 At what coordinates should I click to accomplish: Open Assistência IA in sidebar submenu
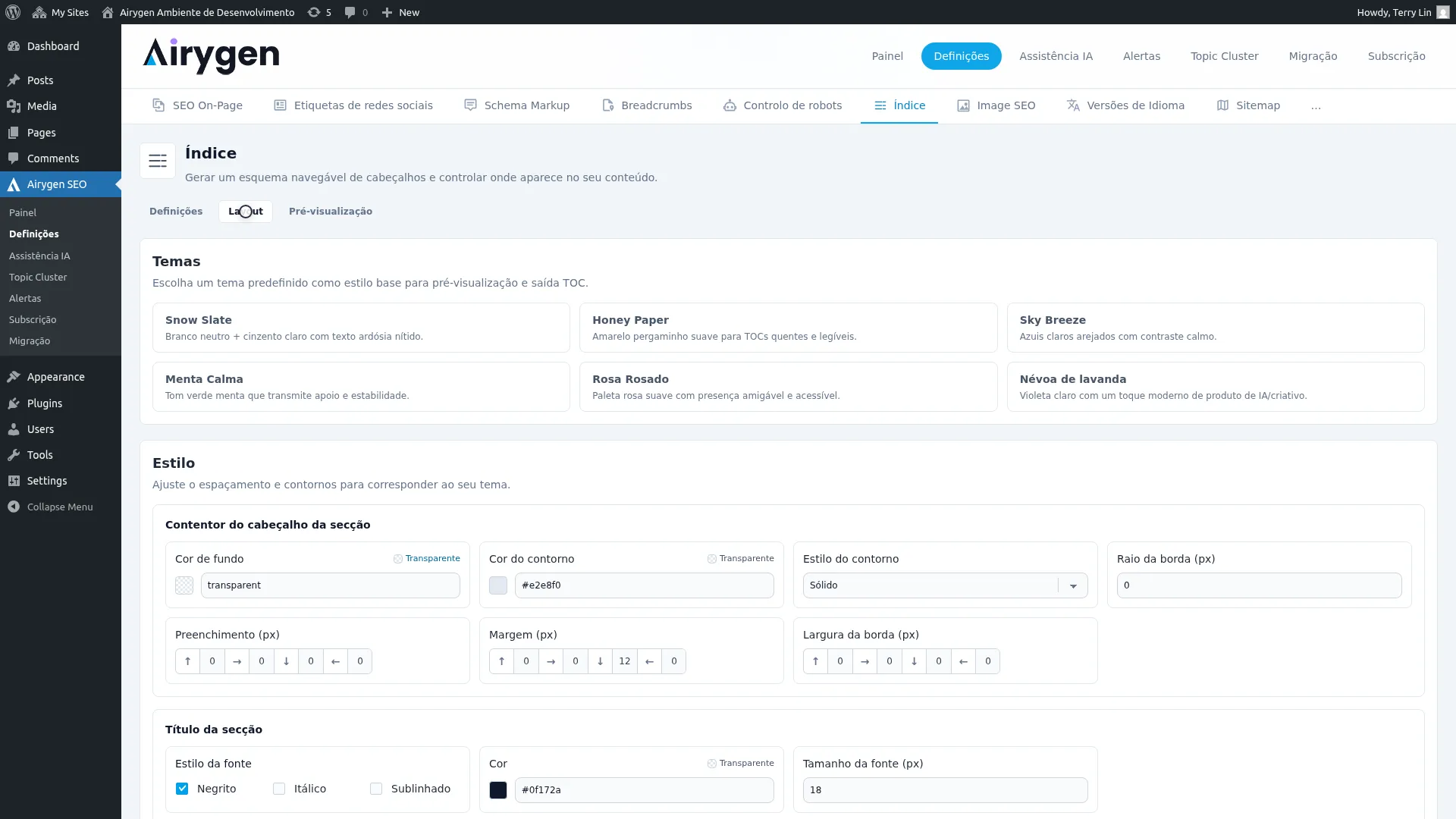pos(39,256)
